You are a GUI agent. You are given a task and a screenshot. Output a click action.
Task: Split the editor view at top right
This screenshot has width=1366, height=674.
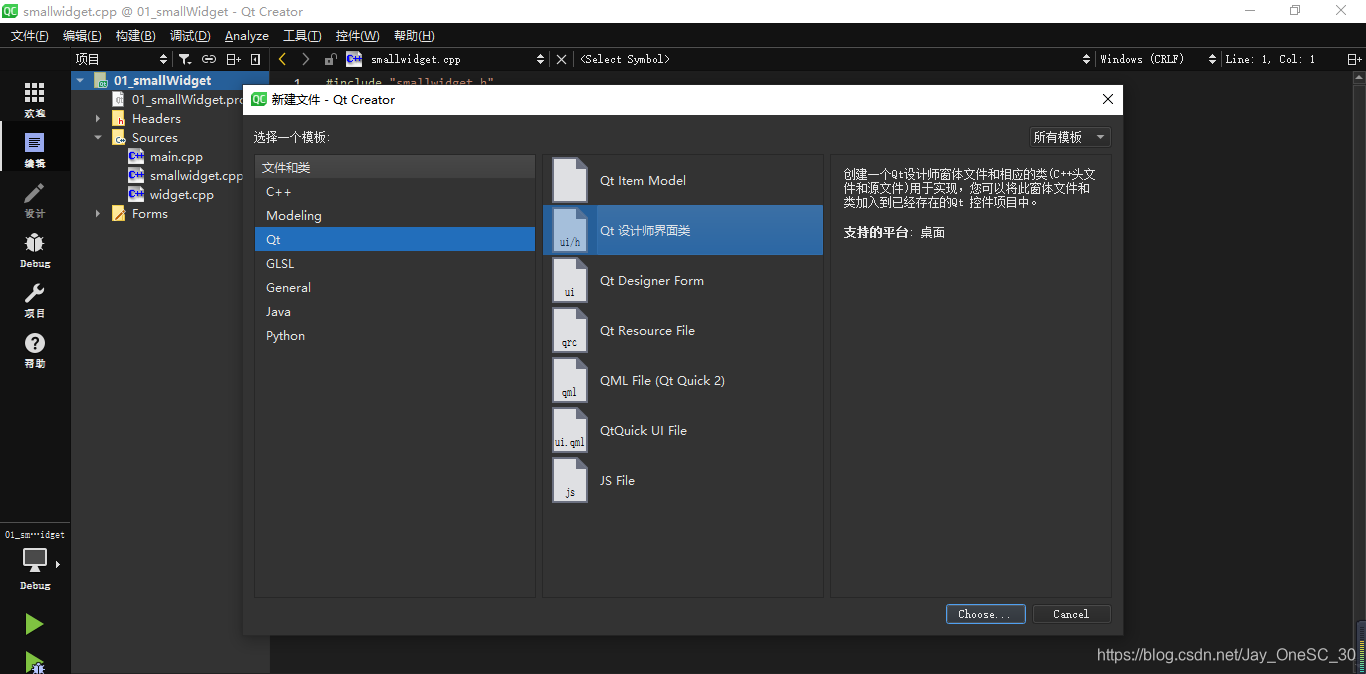1355,59
